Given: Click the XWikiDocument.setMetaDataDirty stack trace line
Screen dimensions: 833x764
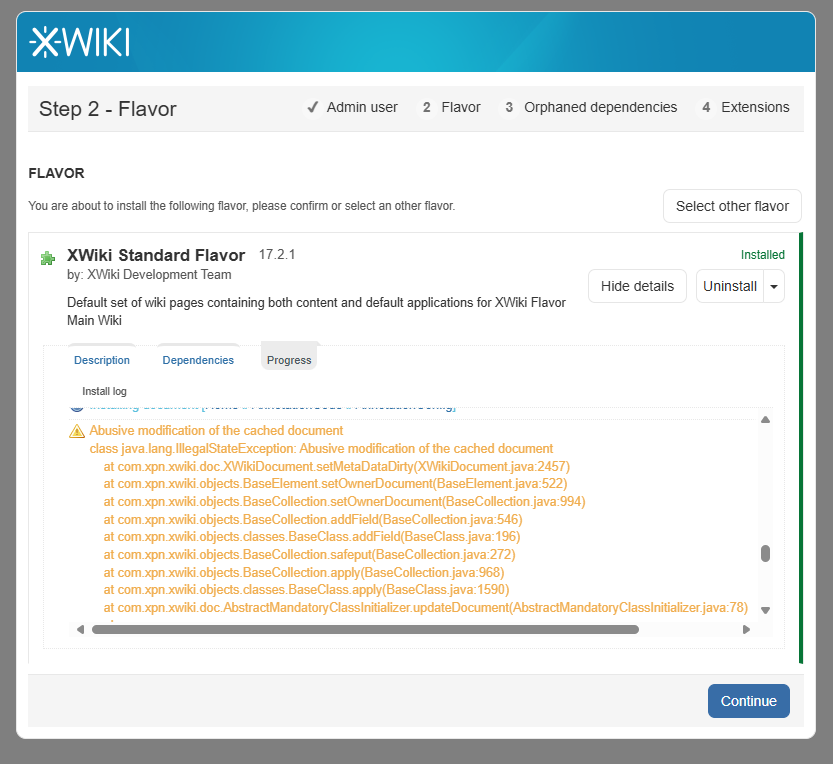Looking at the screenshot, I should point(337,466).
